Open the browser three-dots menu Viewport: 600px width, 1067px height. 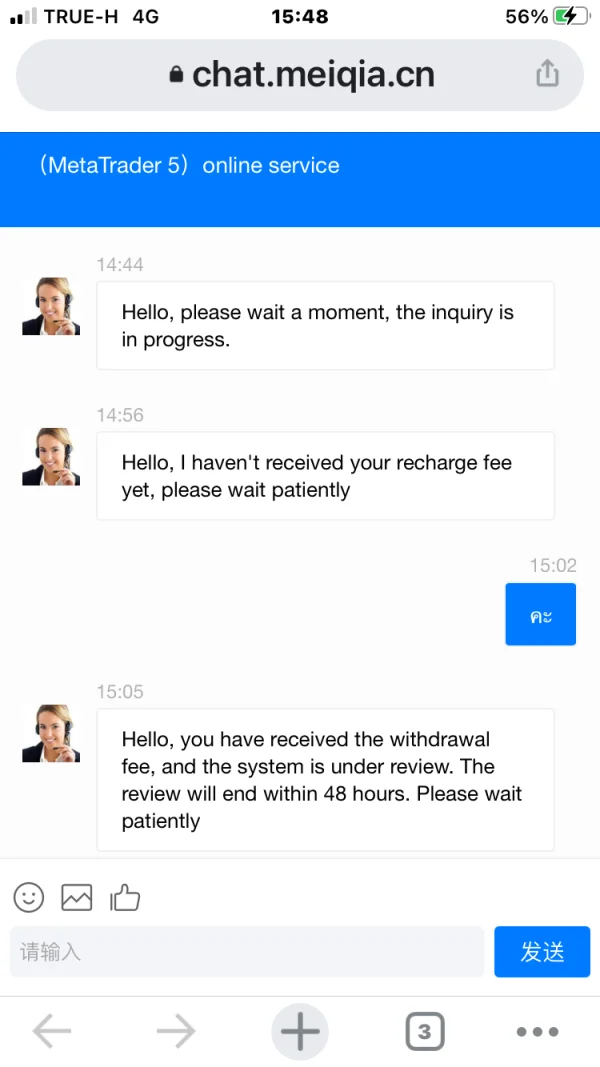pyautogui.click(x=537, y=1031)
